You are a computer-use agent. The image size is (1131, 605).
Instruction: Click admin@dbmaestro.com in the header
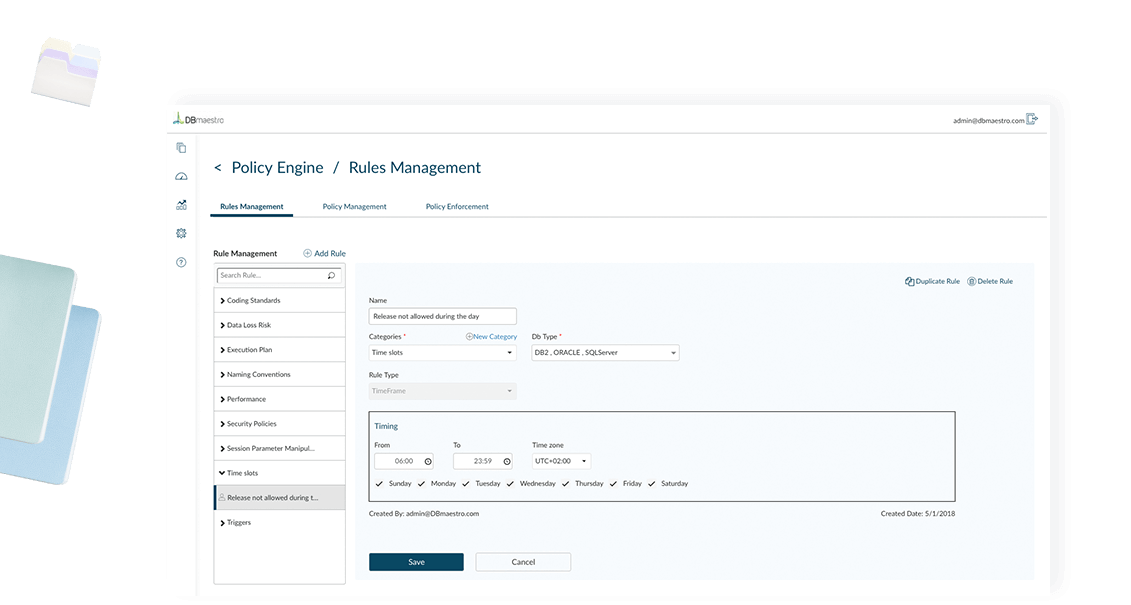click(x=988, y=120)
